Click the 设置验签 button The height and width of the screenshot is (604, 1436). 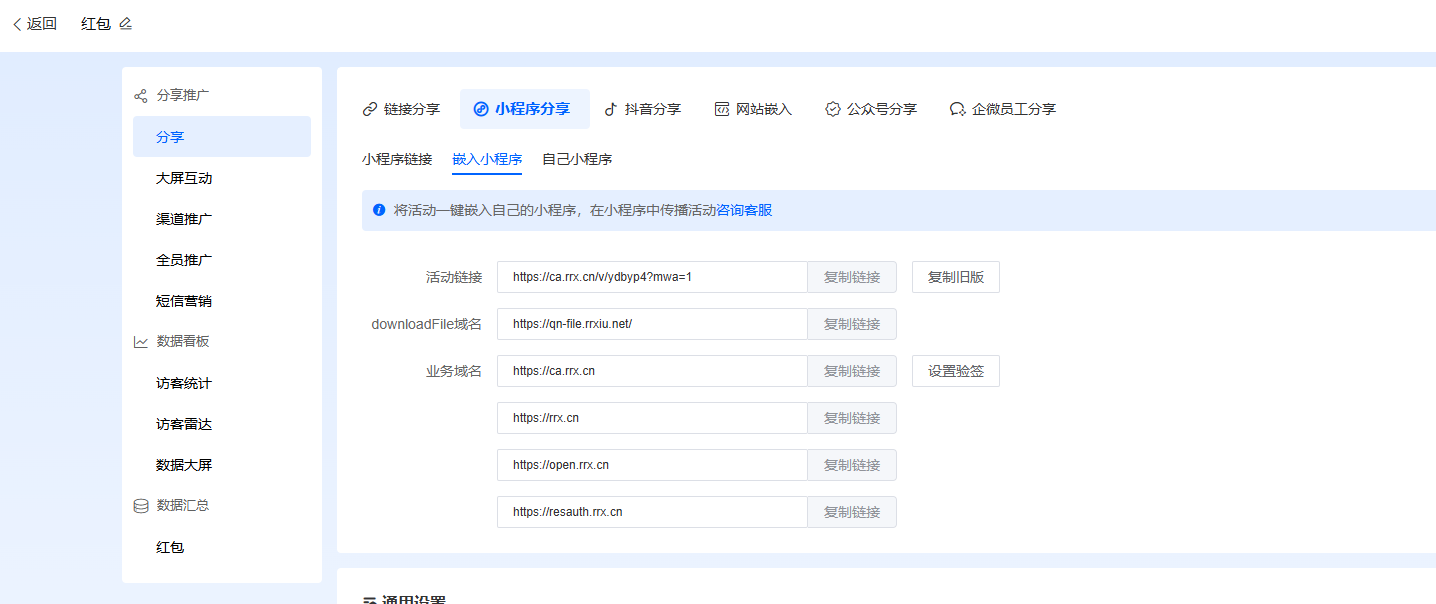click(x=955, y=371)
